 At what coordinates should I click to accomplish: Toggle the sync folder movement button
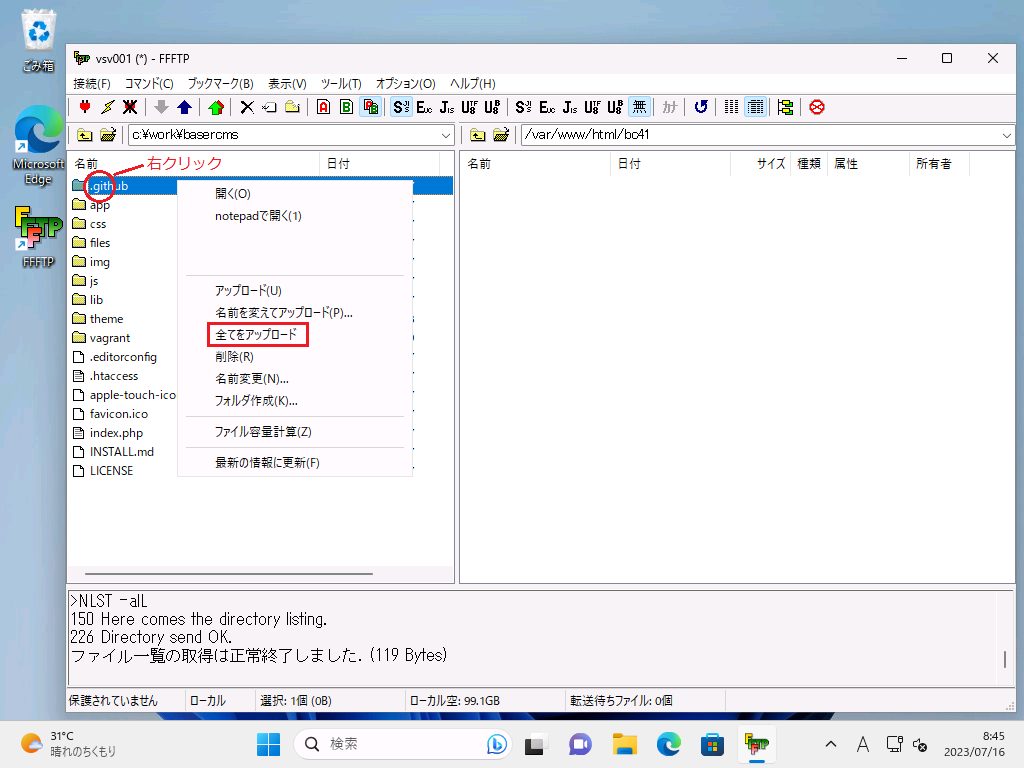(785, 107)
